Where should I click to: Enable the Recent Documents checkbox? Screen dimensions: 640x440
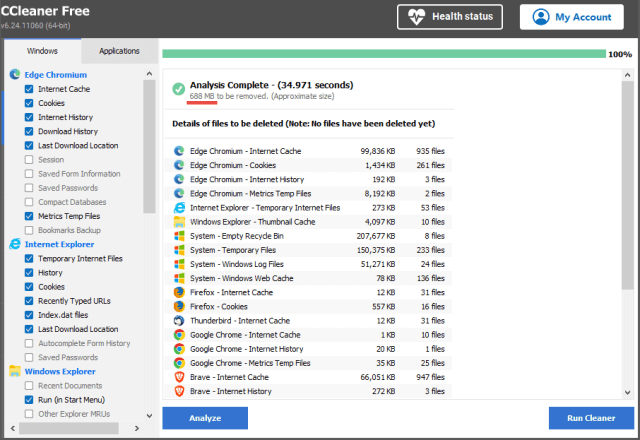(x=29, y=386)
